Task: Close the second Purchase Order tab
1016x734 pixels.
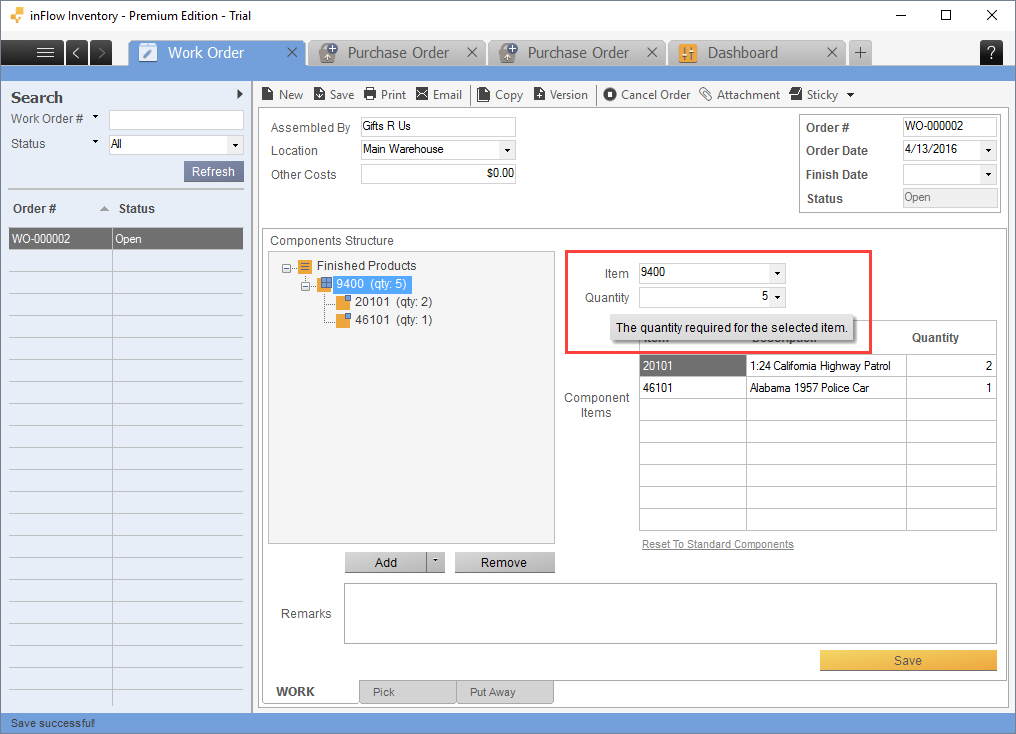Action: click(x=652, y=52)
